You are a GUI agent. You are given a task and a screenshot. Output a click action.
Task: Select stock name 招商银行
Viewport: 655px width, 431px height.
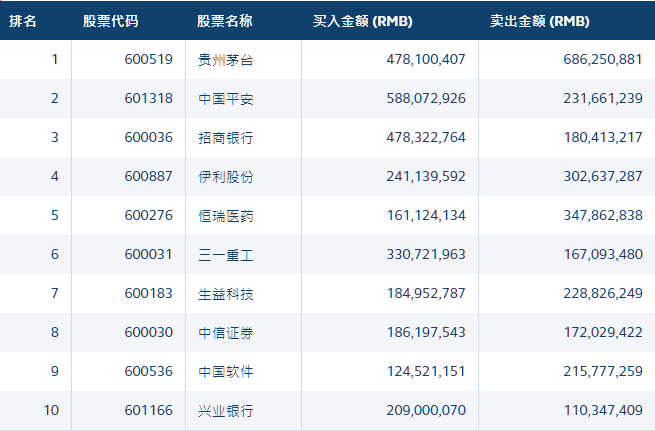[x=226, y=137]
